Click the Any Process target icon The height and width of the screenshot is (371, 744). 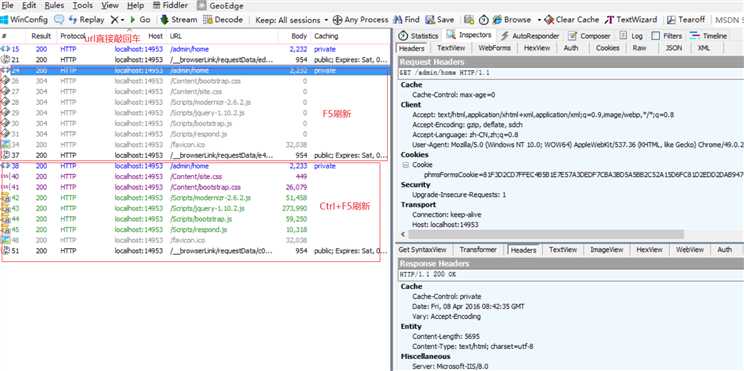point(337,19)
